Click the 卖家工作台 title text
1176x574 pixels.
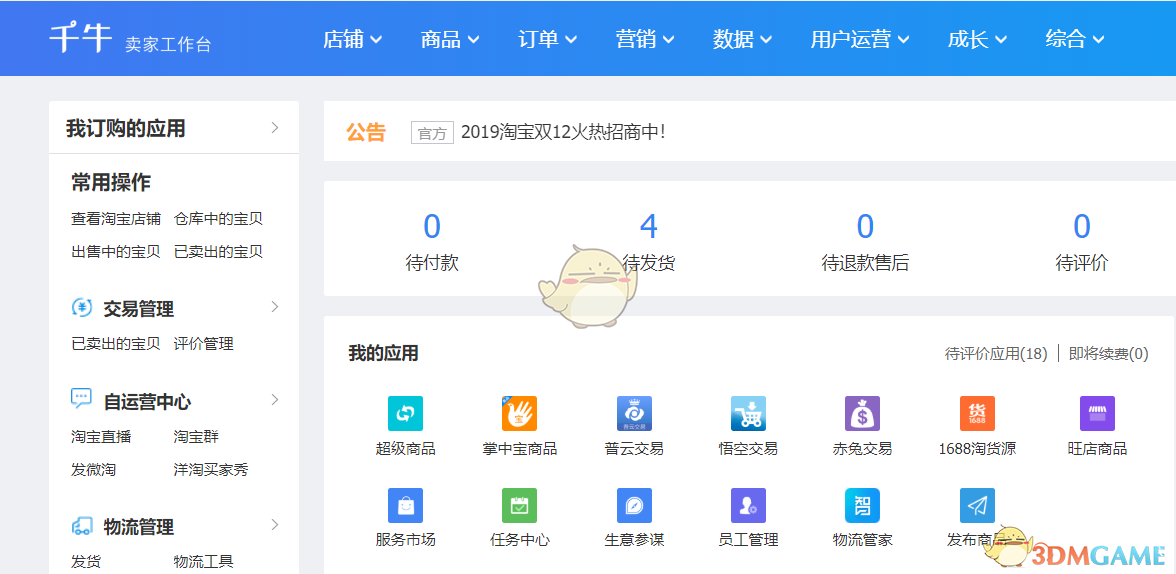point(168,44)
